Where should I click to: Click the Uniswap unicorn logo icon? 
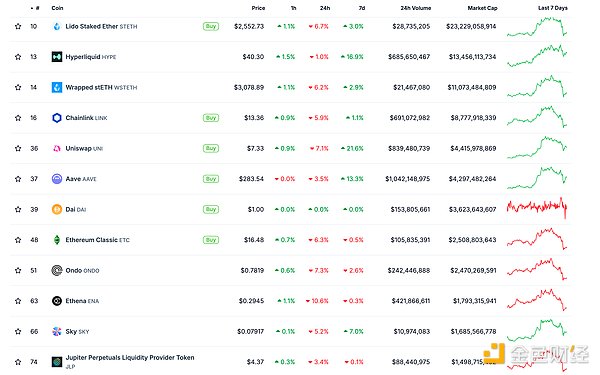57,148
